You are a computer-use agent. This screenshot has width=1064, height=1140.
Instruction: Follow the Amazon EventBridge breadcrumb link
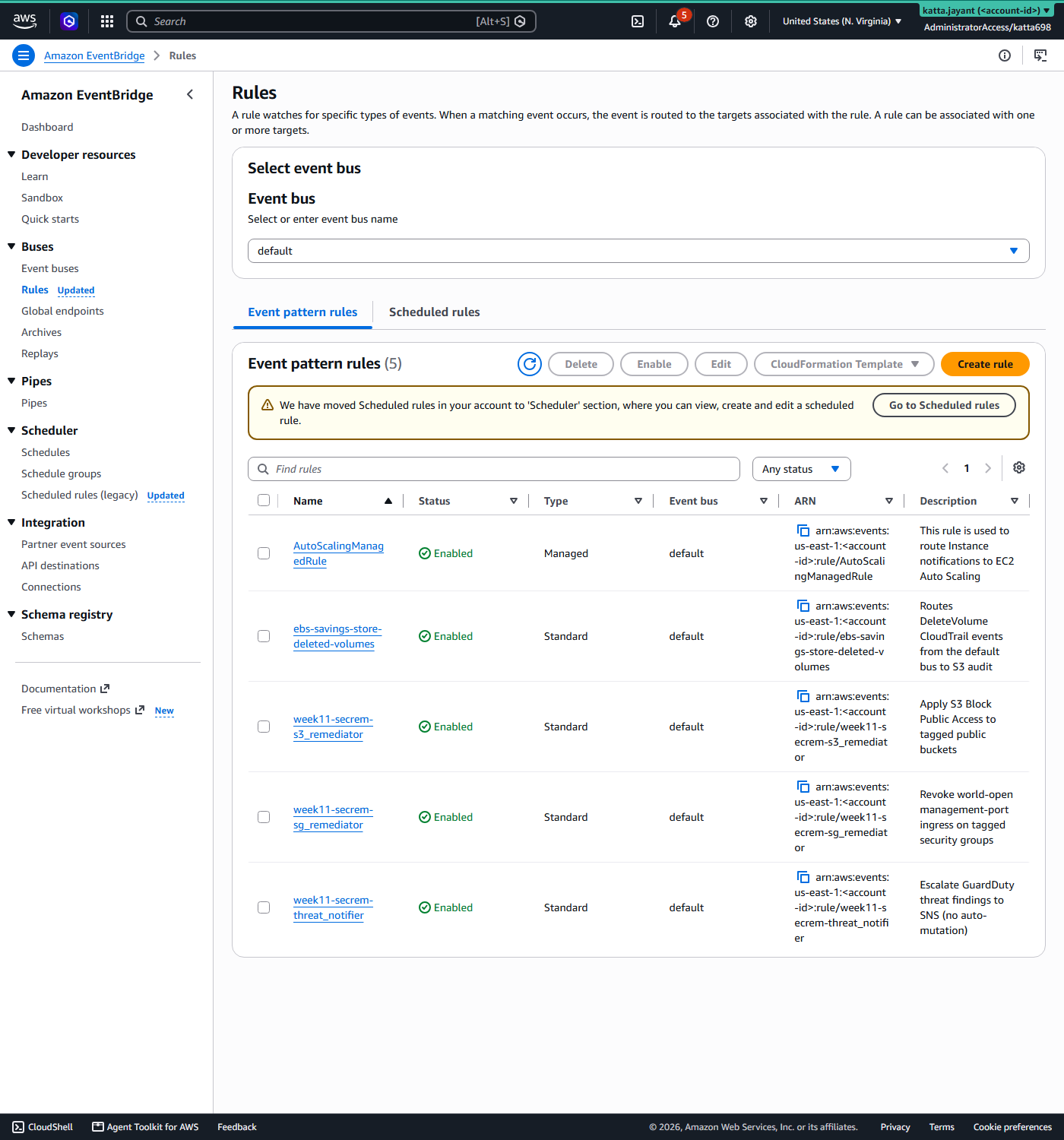pyautogui.click(x=94, y=55)
